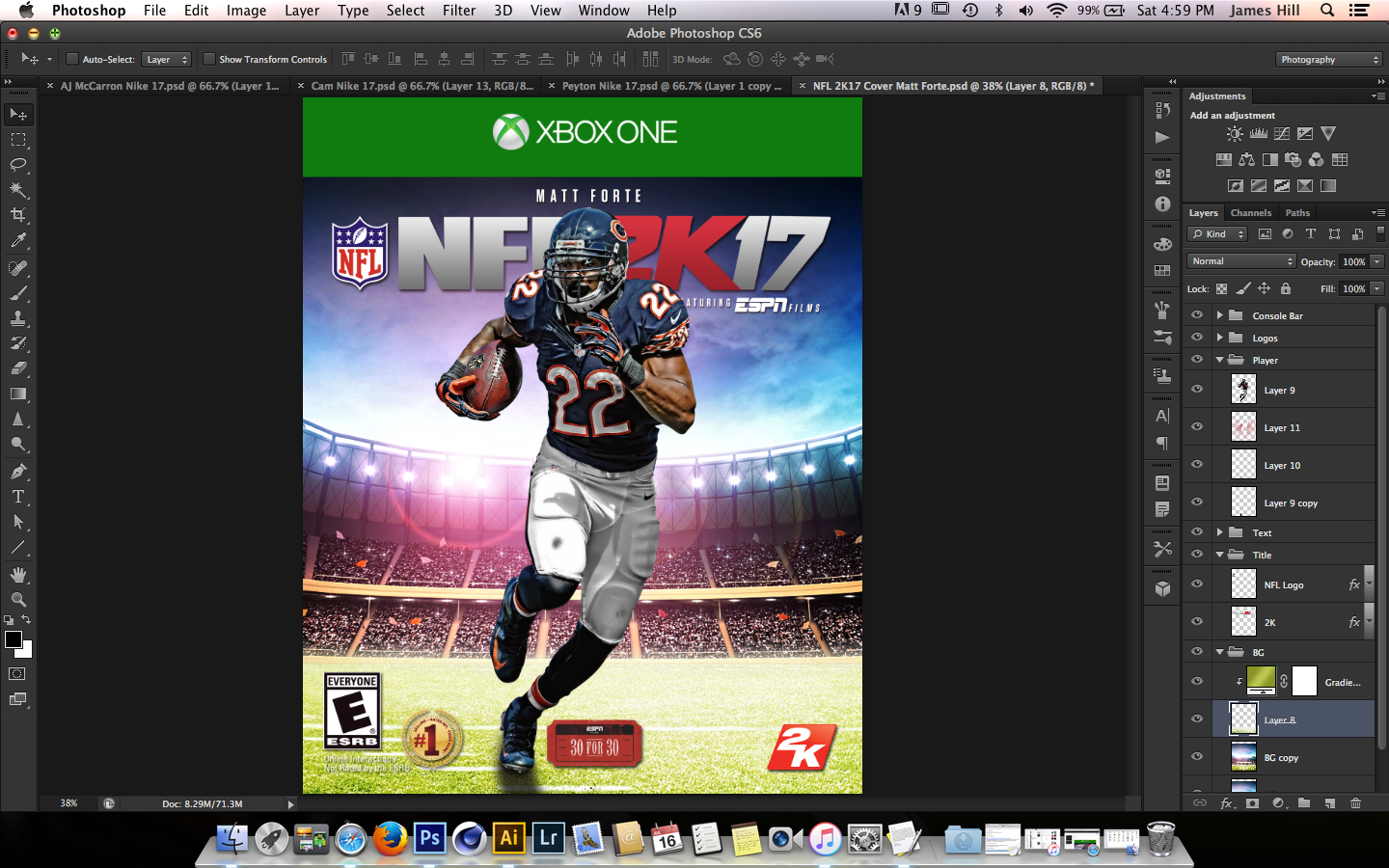Add a layer style via fx icon

coord(1227,802)
